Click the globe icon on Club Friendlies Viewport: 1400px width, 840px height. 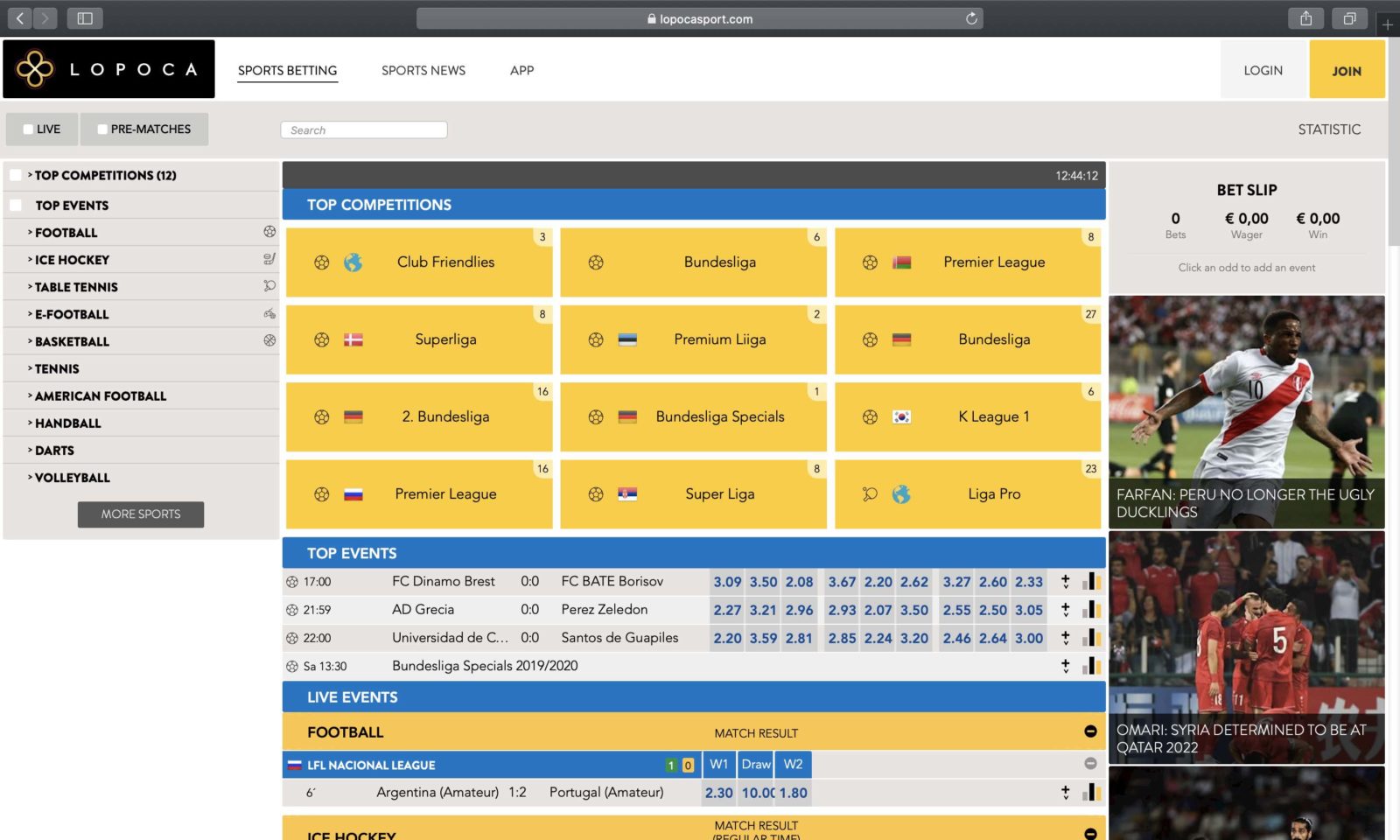point(353,262)
